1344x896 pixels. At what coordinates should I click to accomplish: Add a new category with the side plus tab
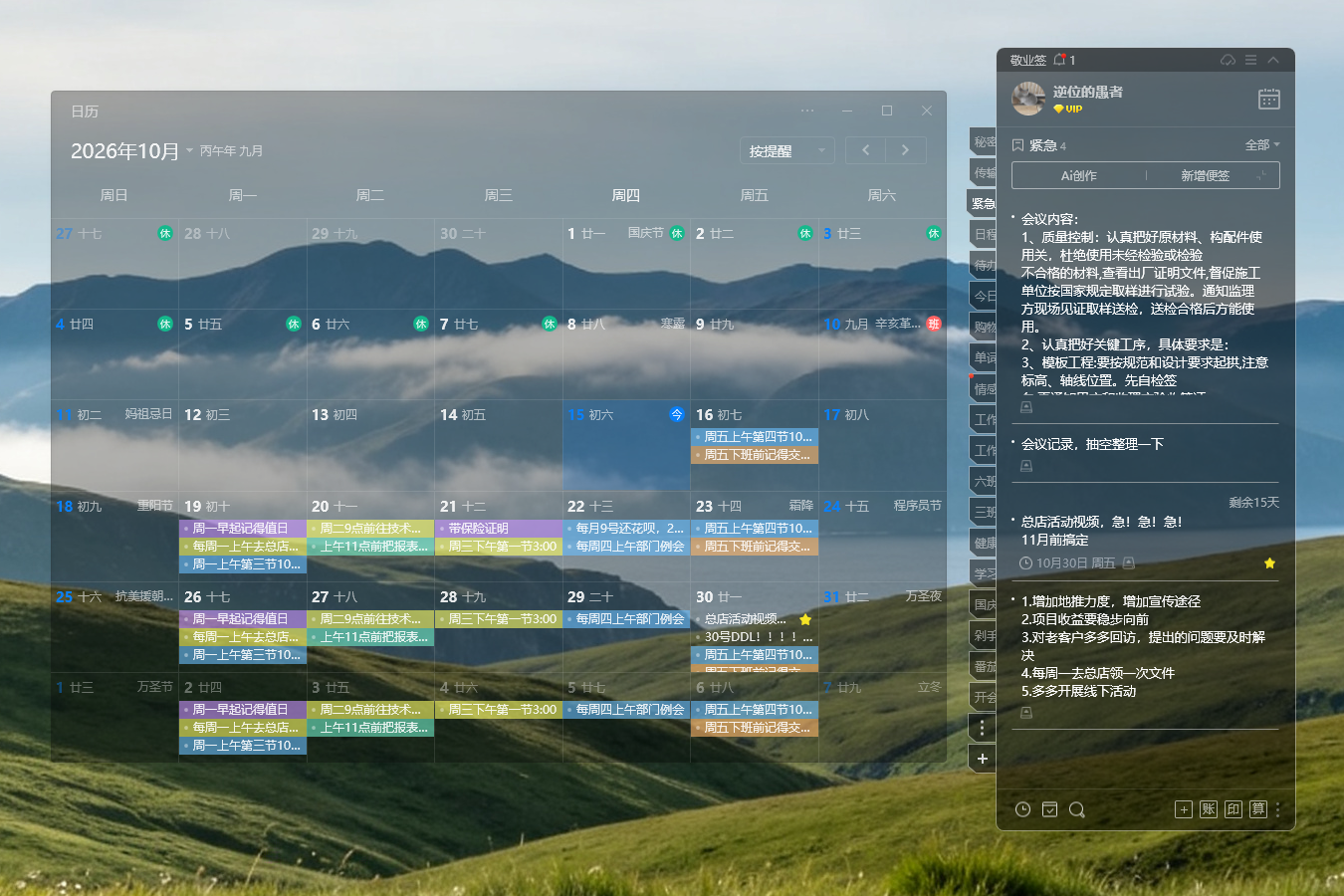point(983,759)
